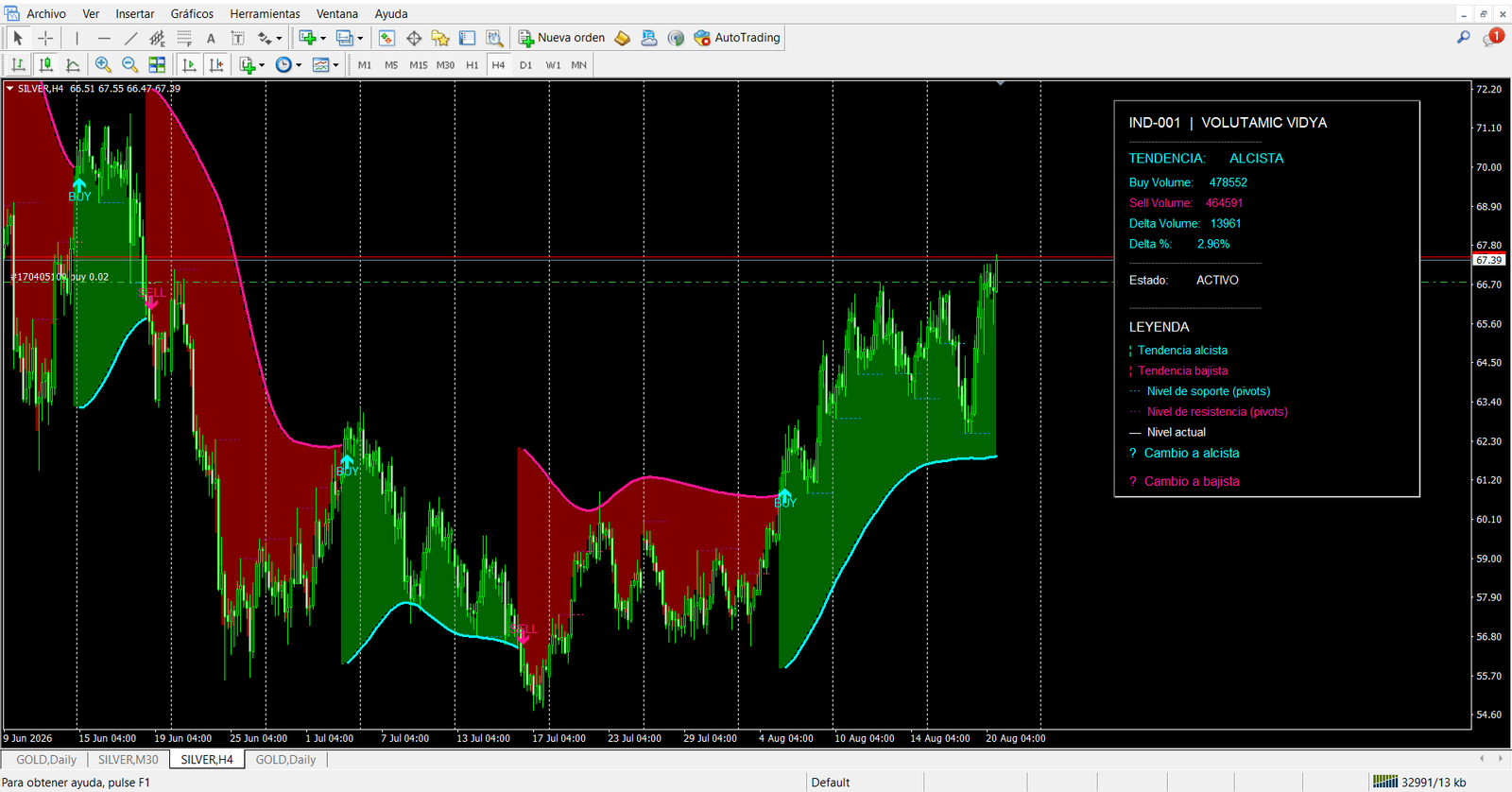Viewport: 1512px width, 792px height.
Task: Toggle chart auto scroll
Action: click(x=189, y=64)
